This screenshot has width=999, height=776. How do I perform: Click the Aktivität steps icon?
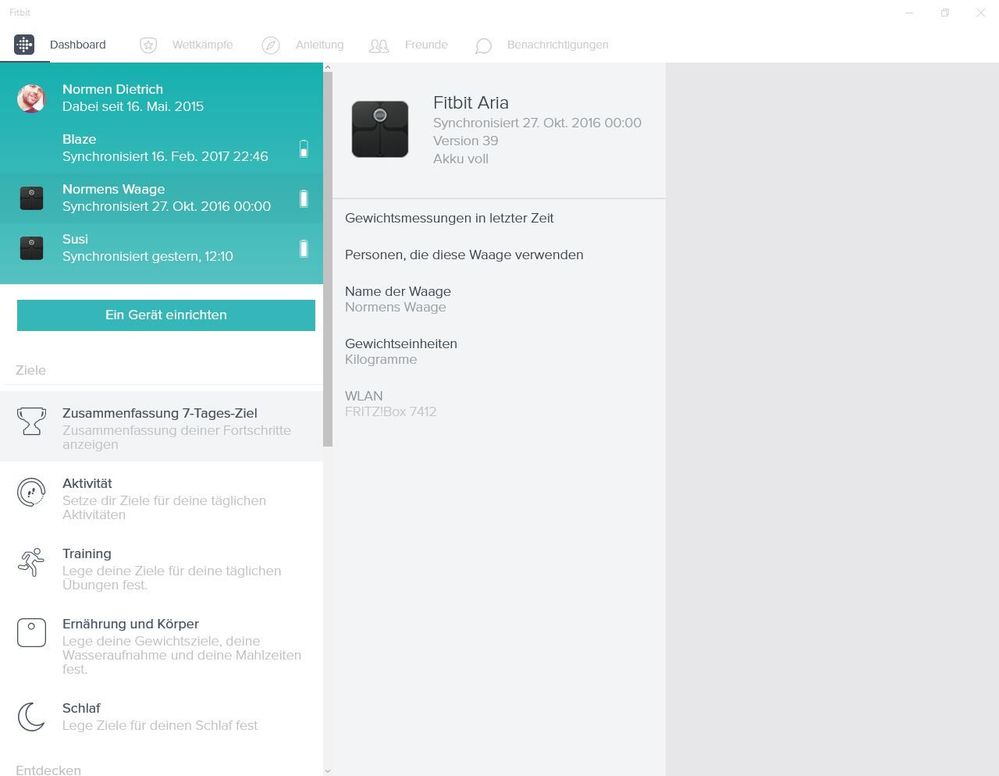(31, 492)
